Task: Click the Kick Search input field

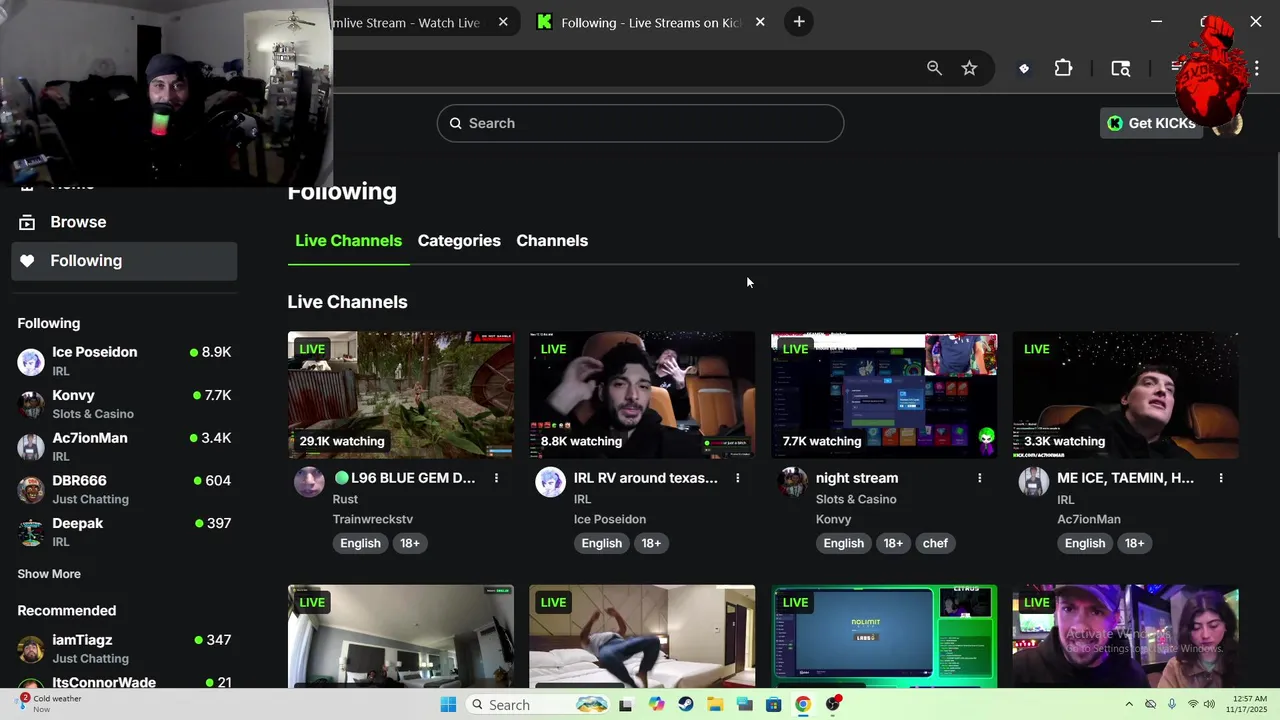Action: 640,123
